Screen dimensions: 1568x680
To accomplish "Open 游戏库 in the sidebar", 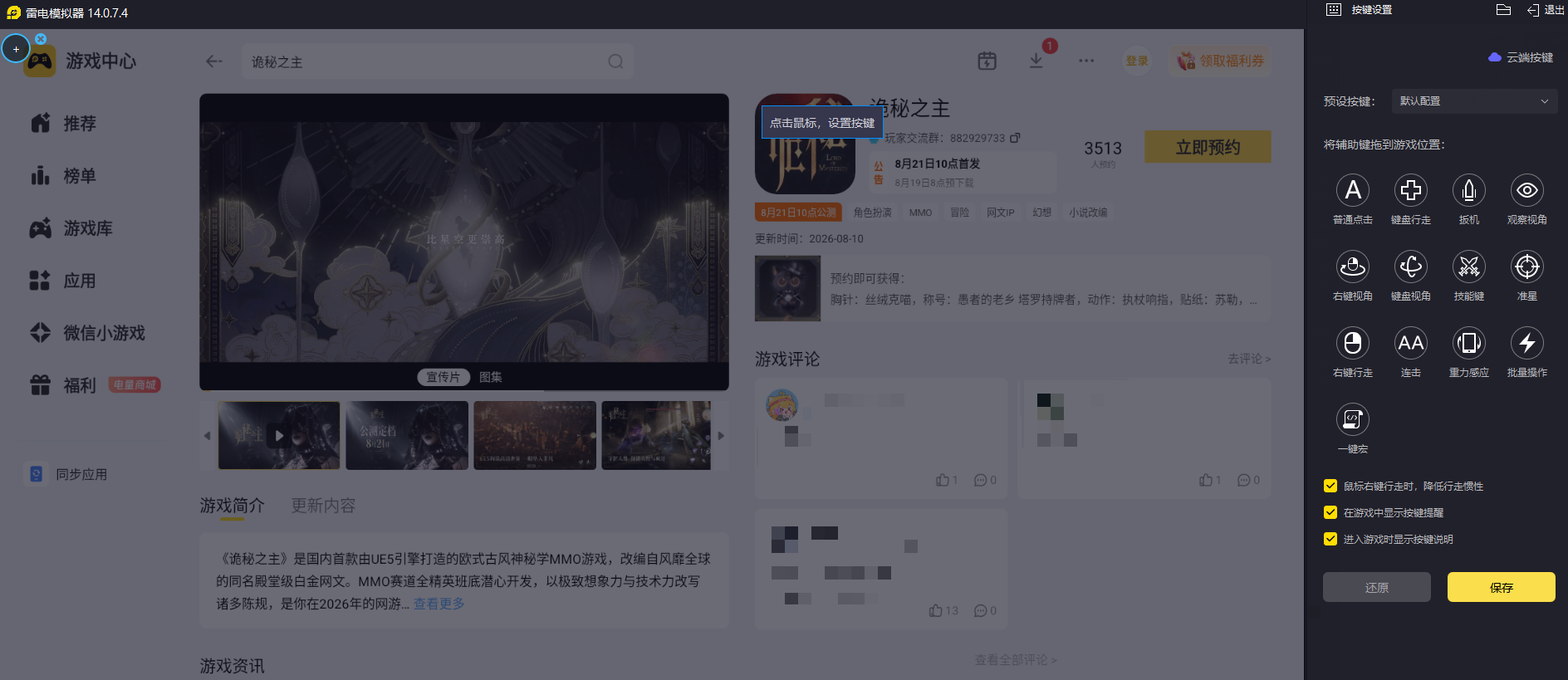I will 71,228.
